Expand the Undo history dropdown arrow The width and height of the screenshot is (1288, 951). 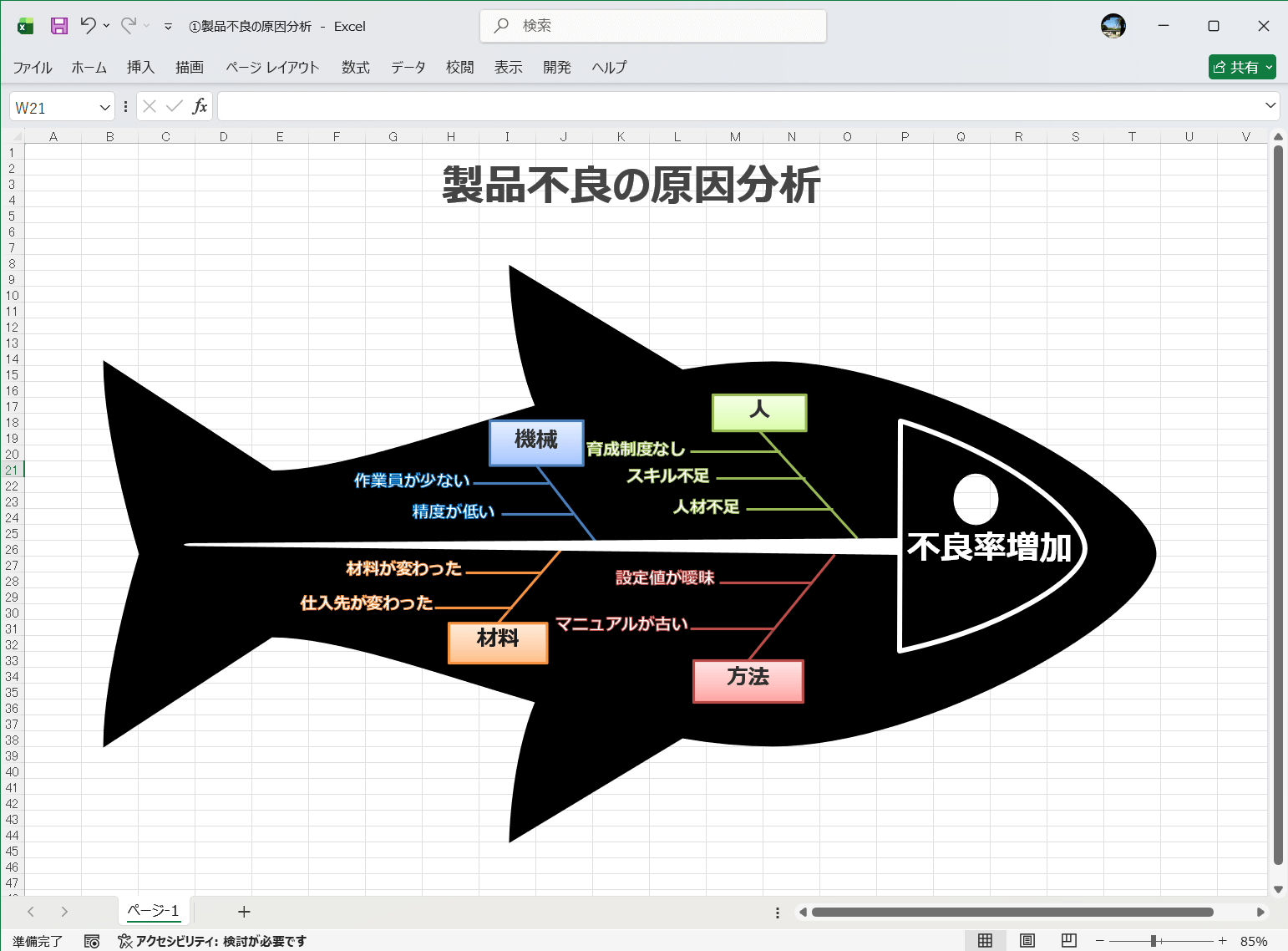pos(106,26)
